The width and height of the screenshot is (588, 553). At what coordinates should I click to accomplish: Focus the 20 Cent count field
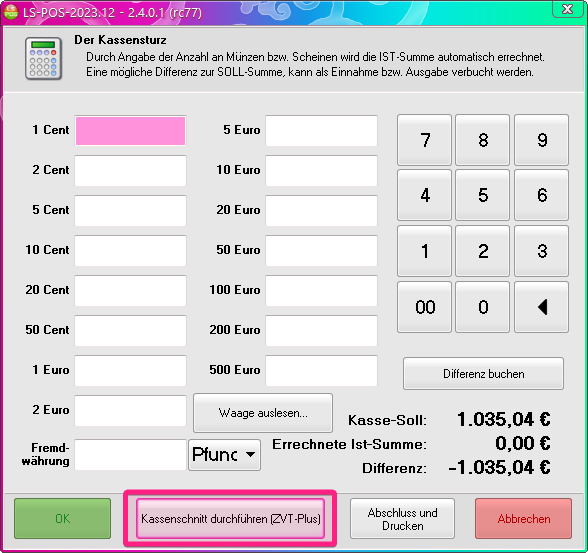coord(130,291)
